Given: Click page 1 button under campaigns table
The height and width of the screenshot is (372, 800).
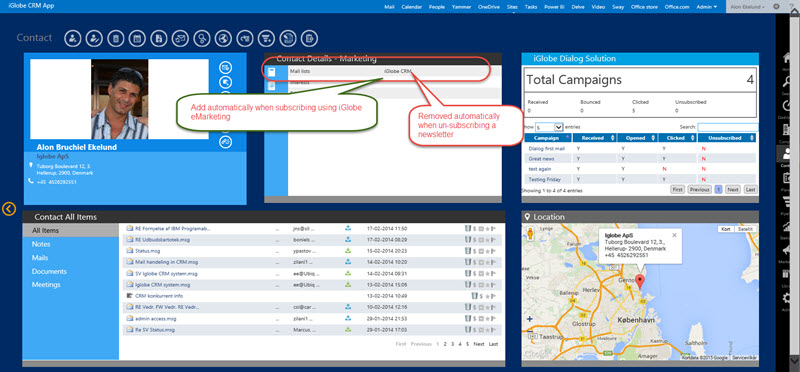Looking at the screenshot, I should [x=718, y=189].
